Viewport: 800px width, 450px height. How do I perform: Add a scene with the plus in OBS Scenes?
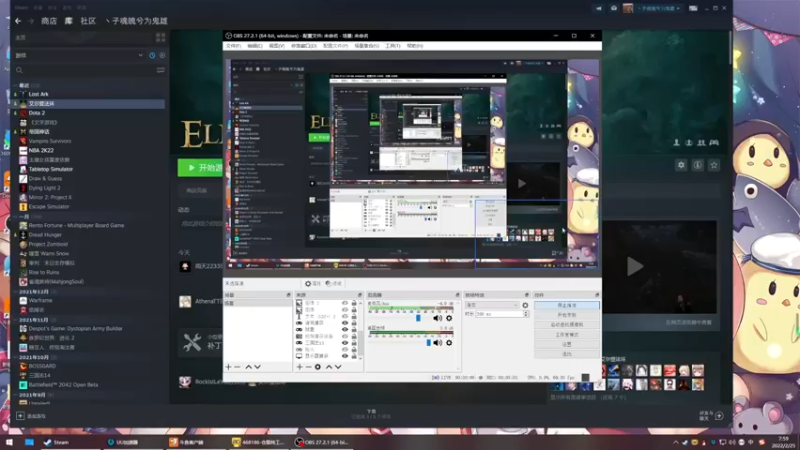pos(228,367)
